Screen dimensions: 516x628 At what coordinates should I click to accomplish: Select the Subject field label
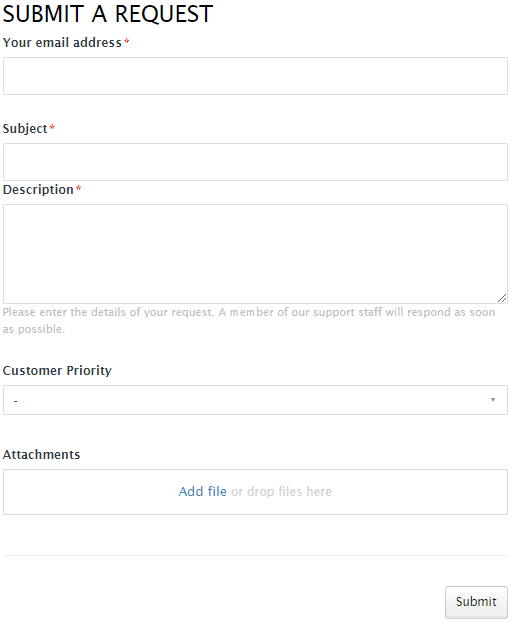[25, 129]
